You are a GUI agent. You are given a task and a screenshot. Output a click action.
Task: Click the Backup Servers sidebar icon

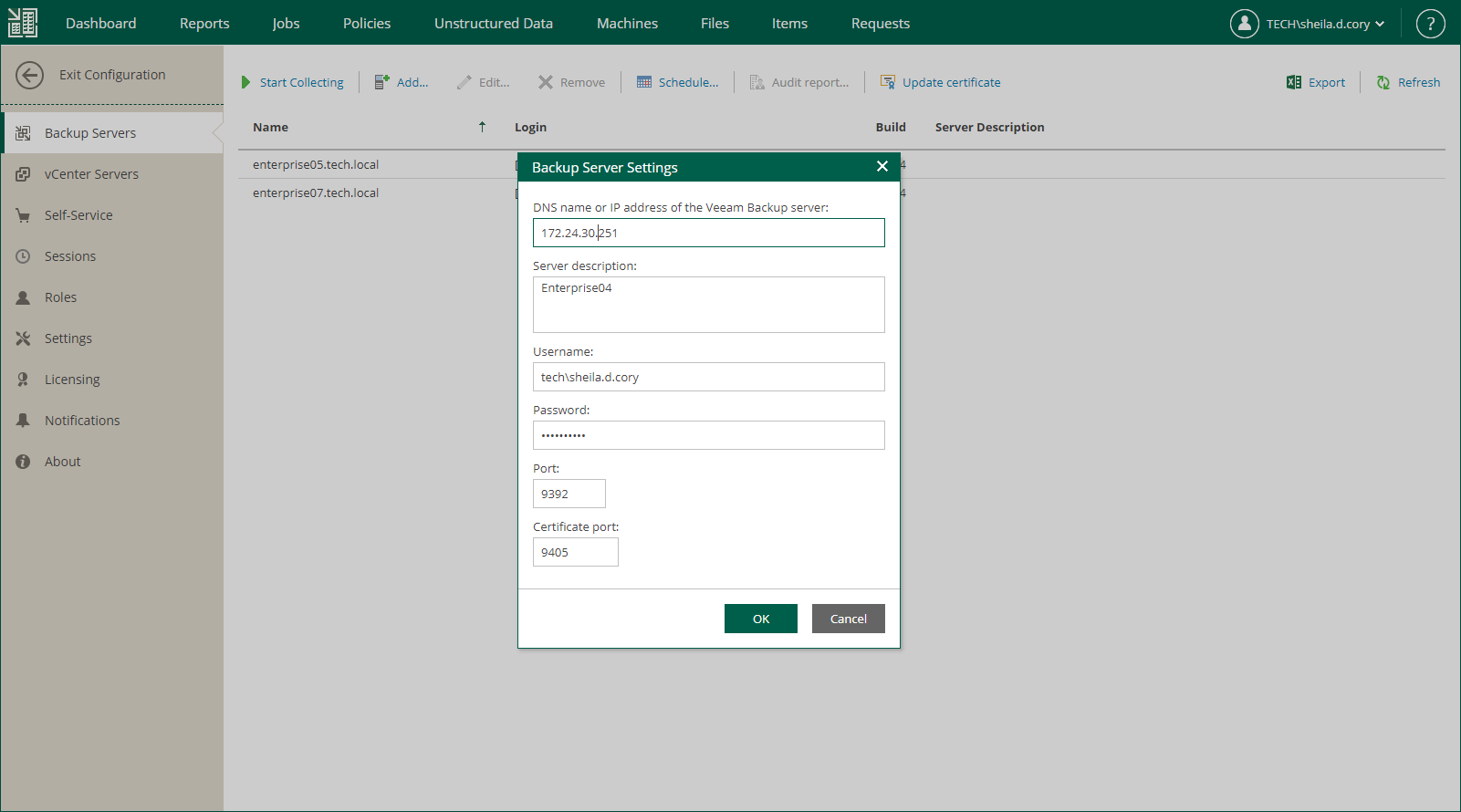point(23,133)
